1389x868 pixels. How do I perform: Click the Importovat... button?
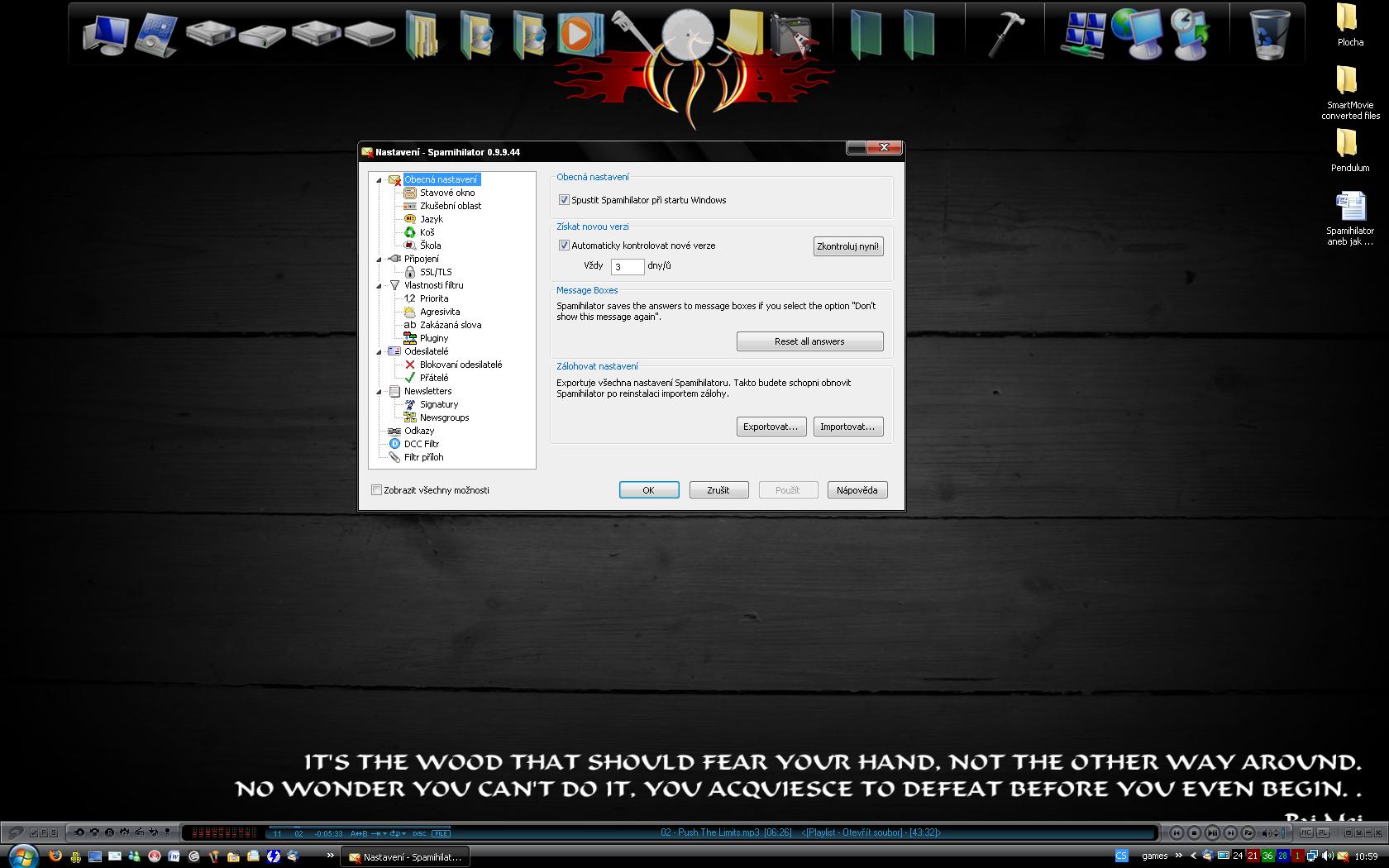click(x=847, y=427)
